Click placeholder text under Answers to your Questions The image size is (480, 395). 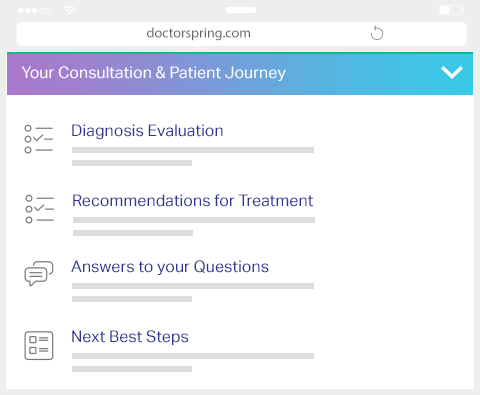pyautogui.click(x=193, y=292)
